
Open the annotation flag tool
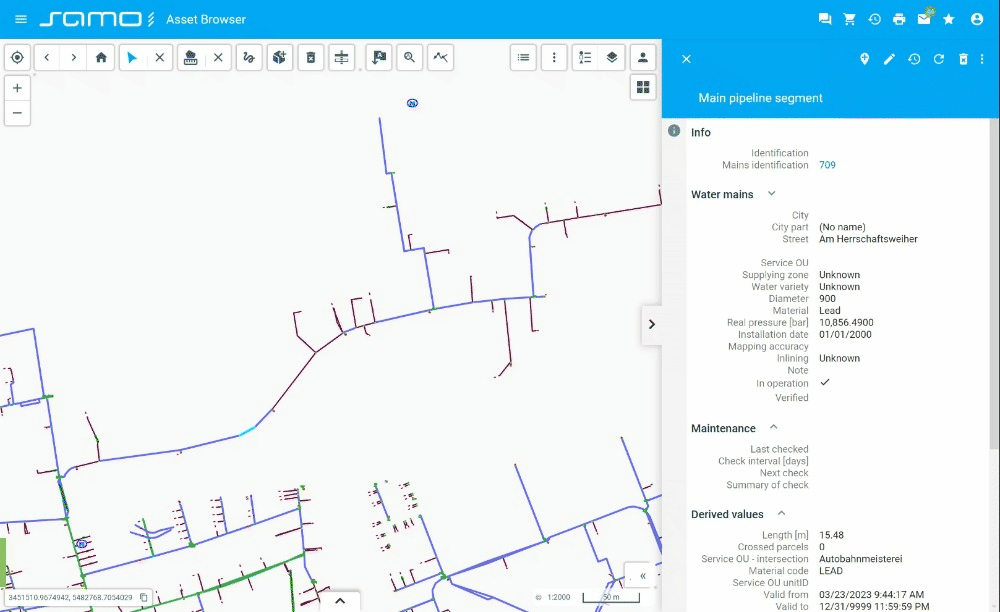click(x=379, y=57)
